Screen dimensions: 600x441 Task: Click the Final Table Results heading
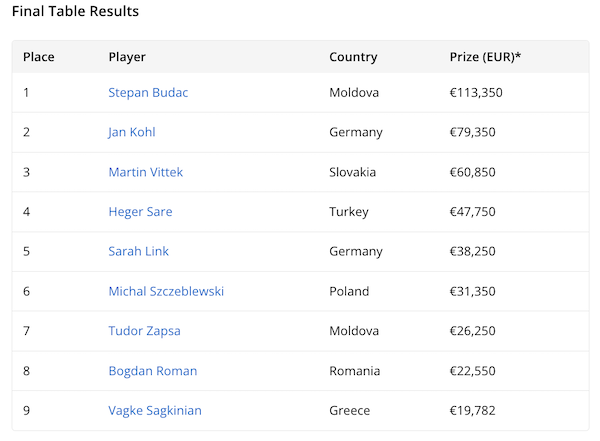click(x=75, y=12)
